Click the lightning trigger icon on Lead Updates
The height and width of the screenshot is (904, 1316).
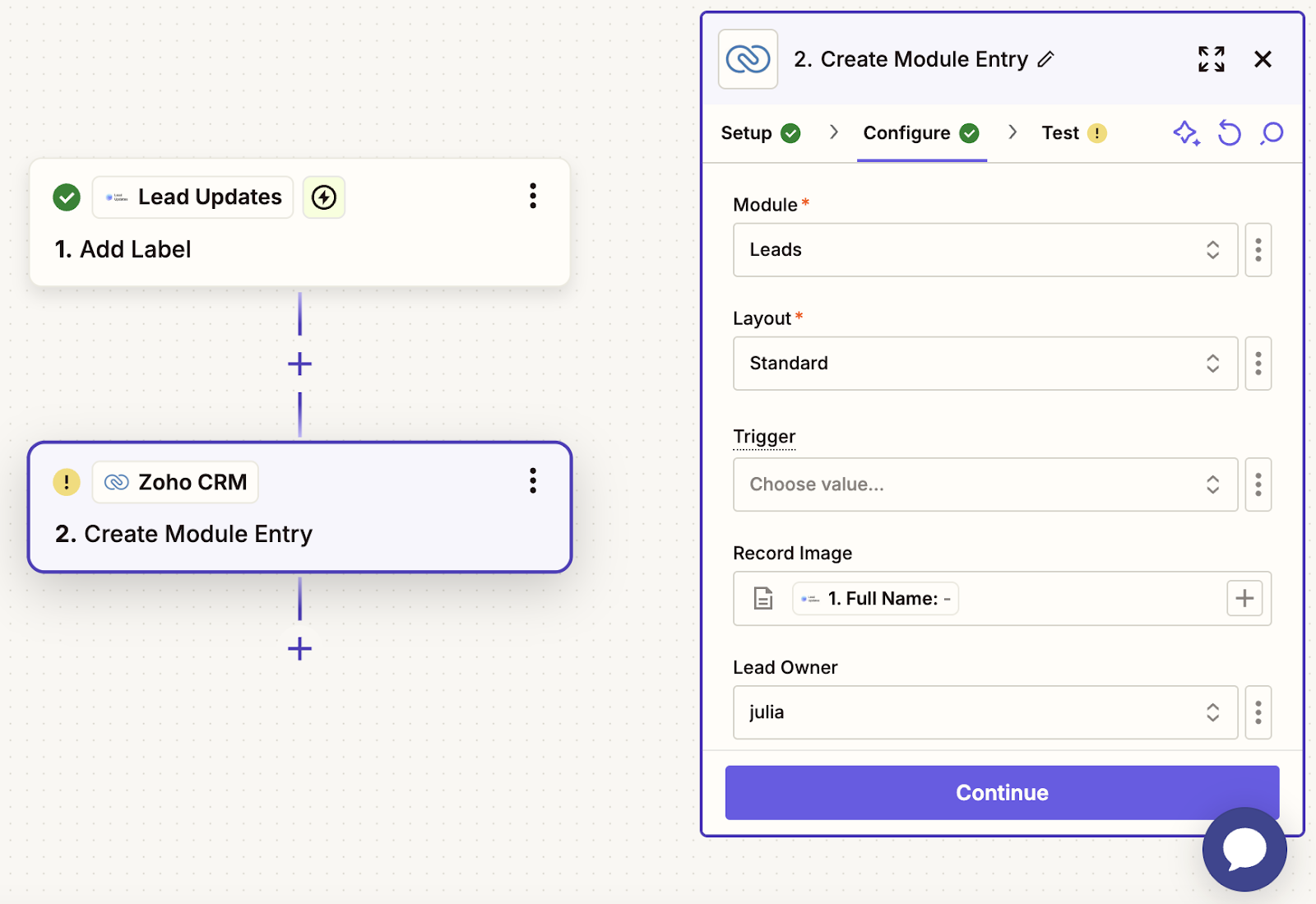[x=324, y=197]
